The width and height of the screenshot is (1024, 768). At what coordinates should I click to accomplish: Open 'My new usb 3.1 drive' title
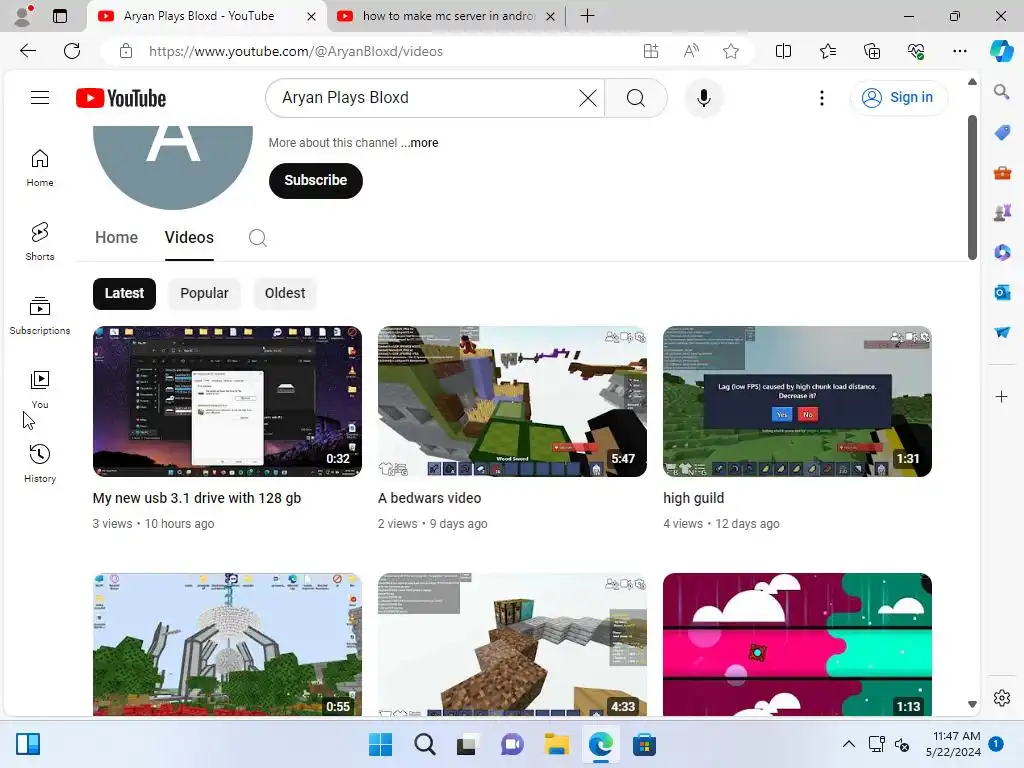(x=197, y=498)
